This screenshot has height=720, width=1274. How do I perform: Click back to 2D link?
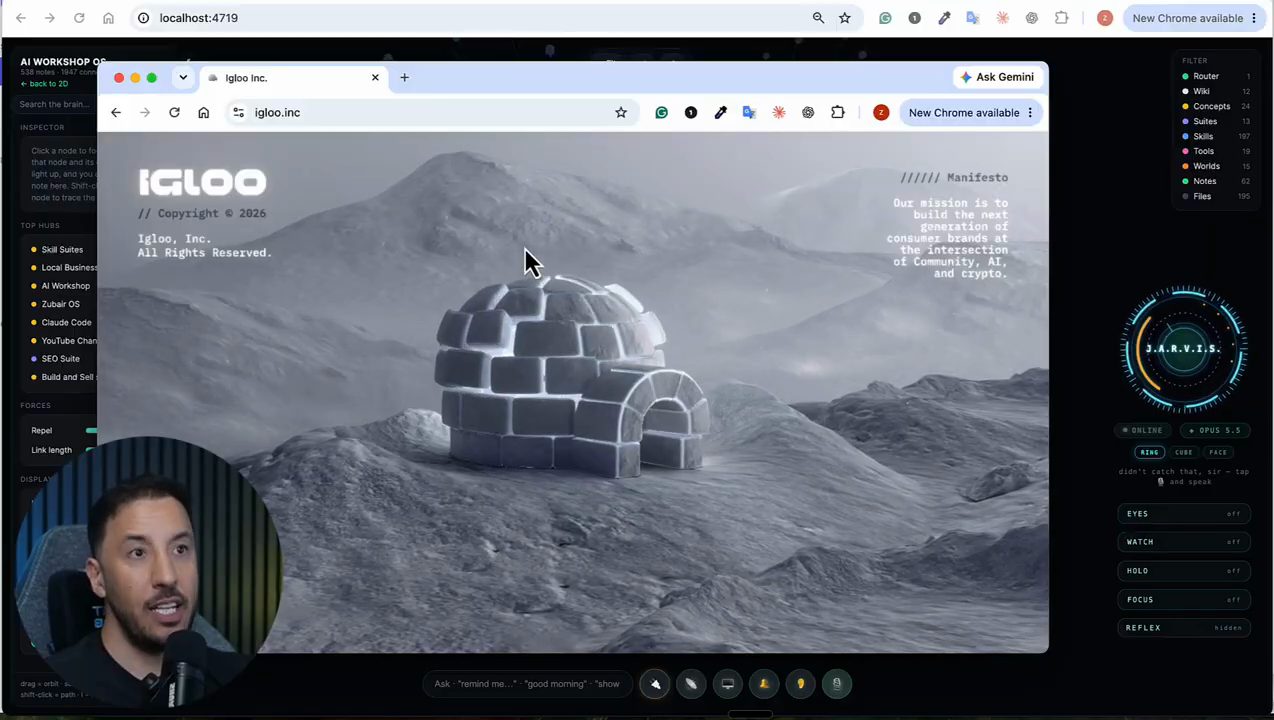[x=44, y=84]
